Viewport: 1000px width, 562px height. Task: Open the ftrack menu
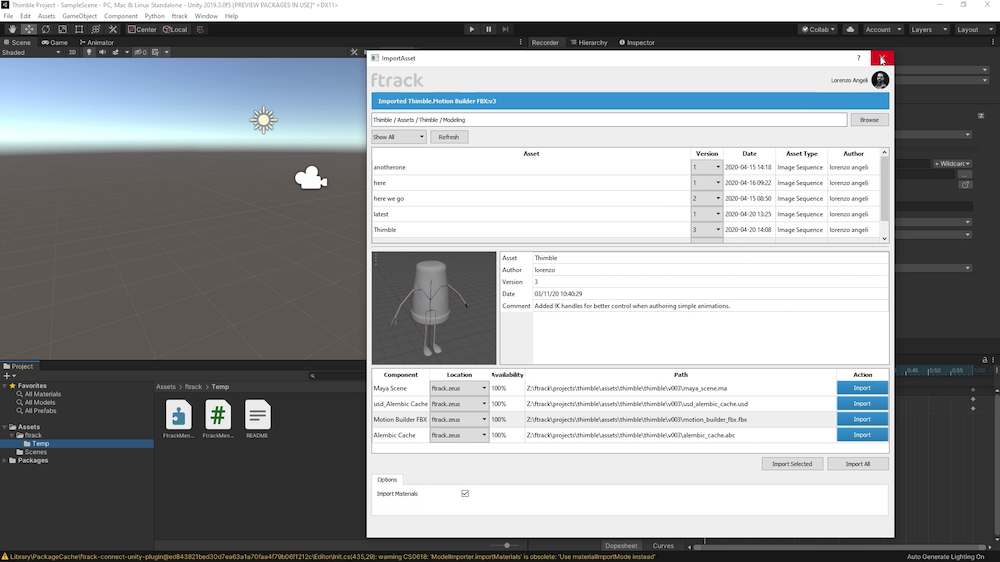(180, 16)
